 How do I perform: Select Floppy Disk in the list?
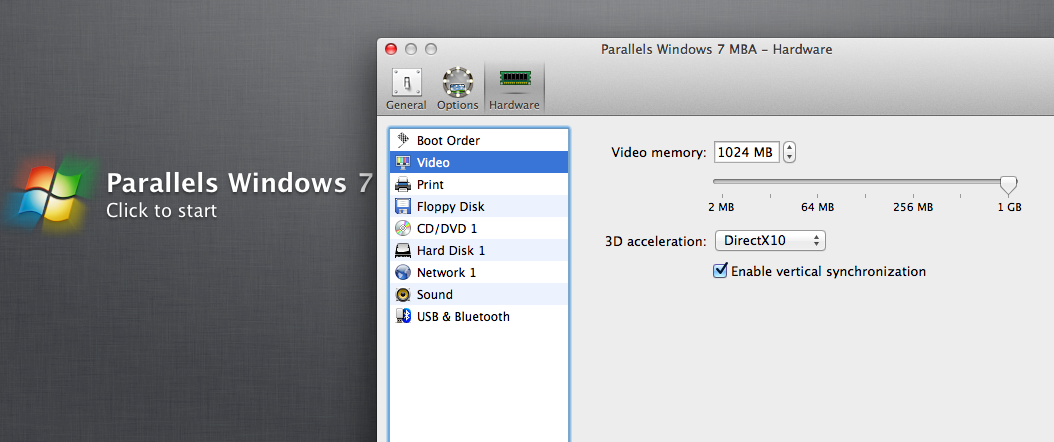tap(450, 207)
